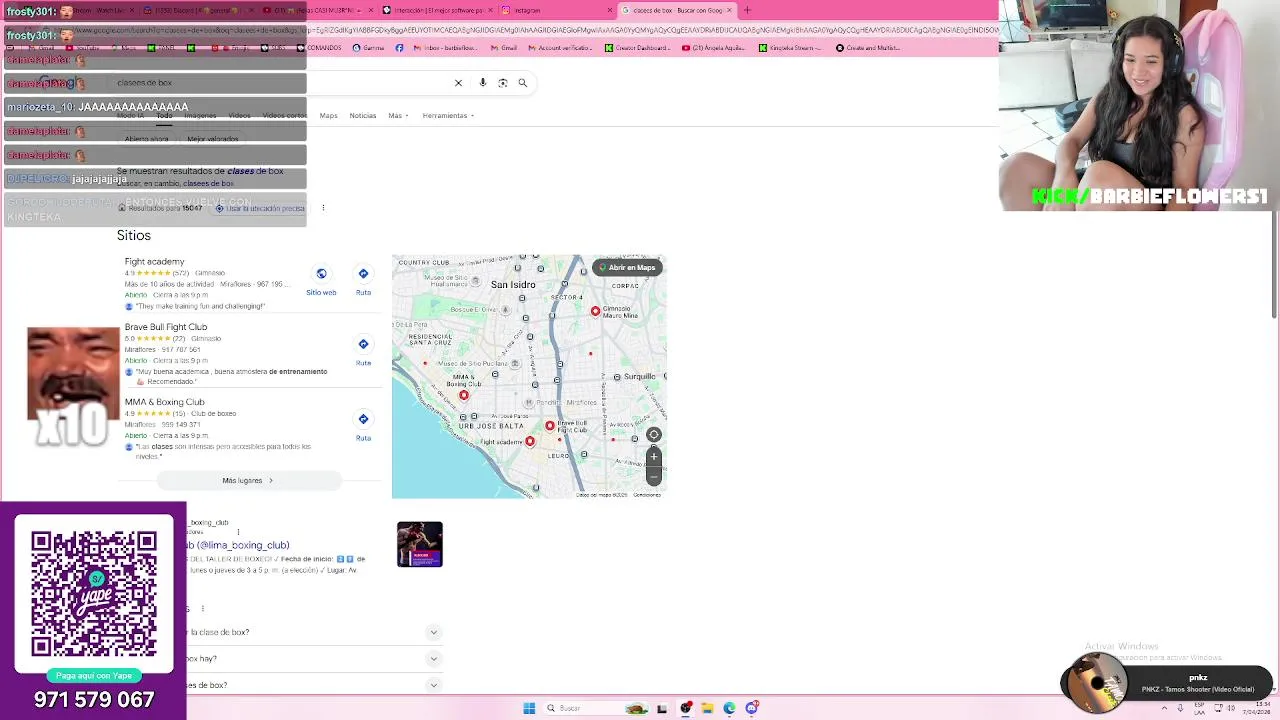Open the Fight Academy listing
Viewport: 1280px width, 720px height.
(x=155, y=262)
